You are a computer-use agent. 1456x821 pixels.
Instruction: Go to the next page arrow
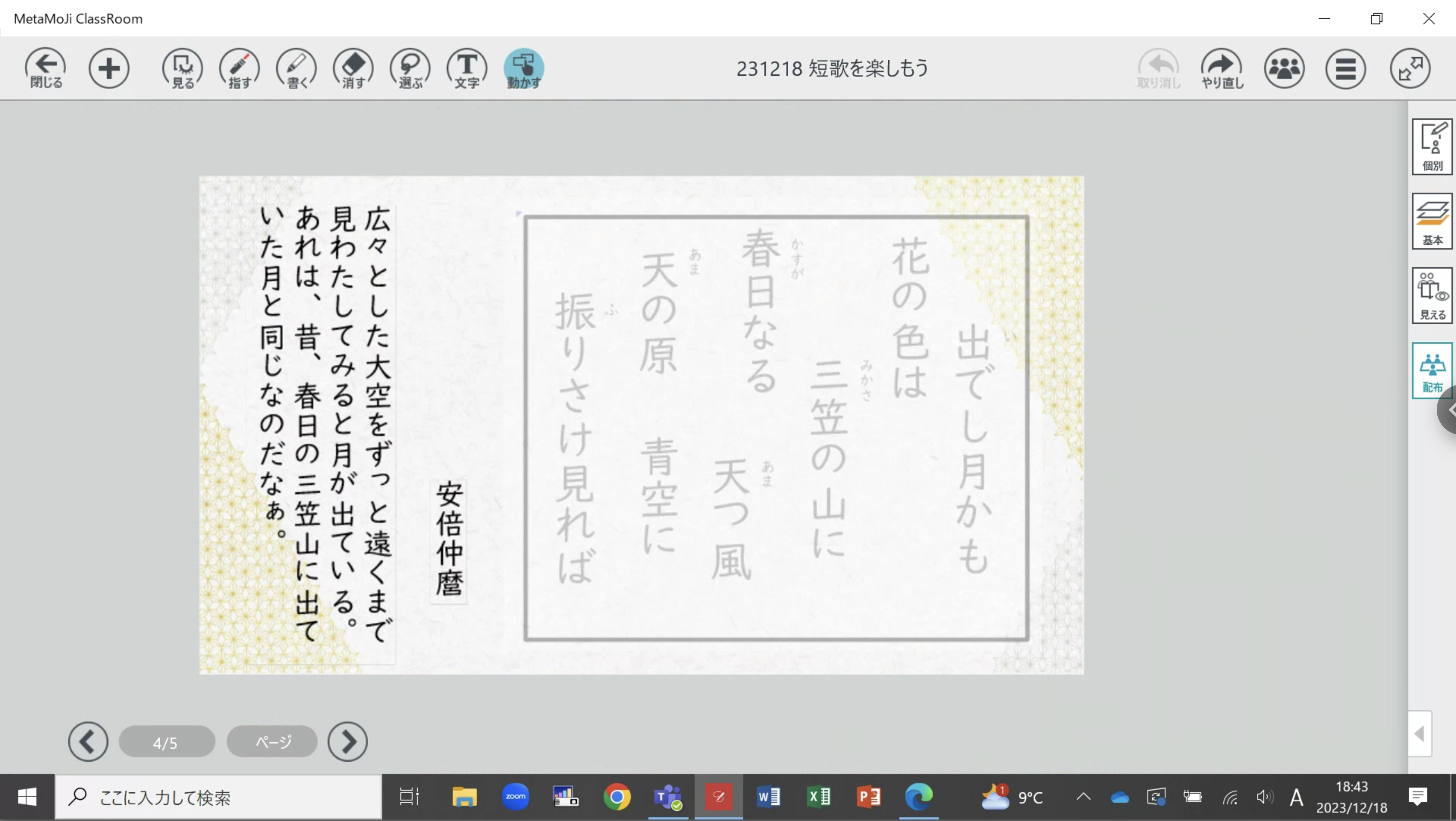pos(348,741)
